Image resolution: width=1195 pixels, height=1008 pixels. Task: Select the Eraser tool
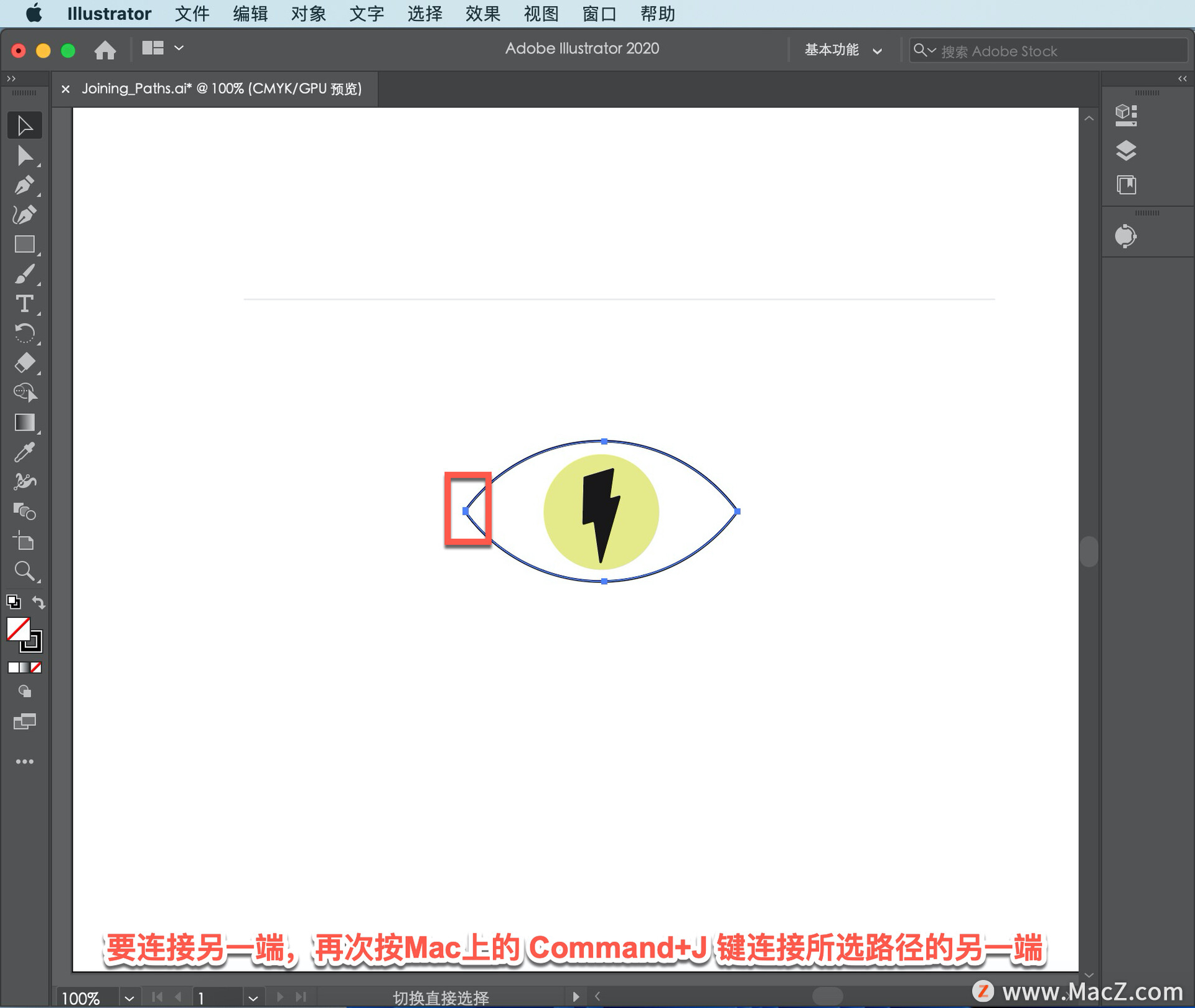25,363
